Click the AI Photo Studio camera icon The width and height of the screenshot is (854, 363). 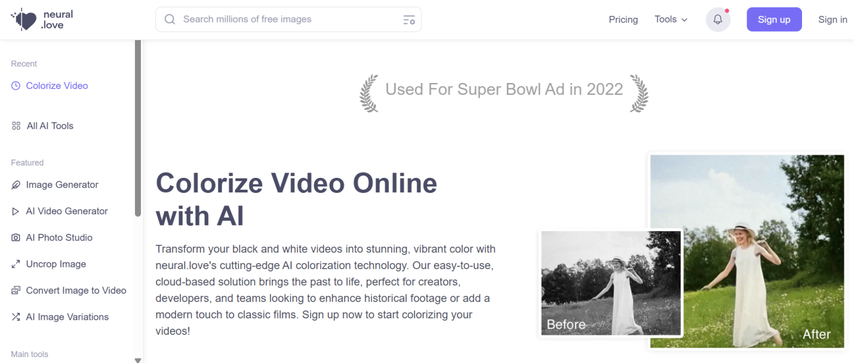tap(16, 238)
